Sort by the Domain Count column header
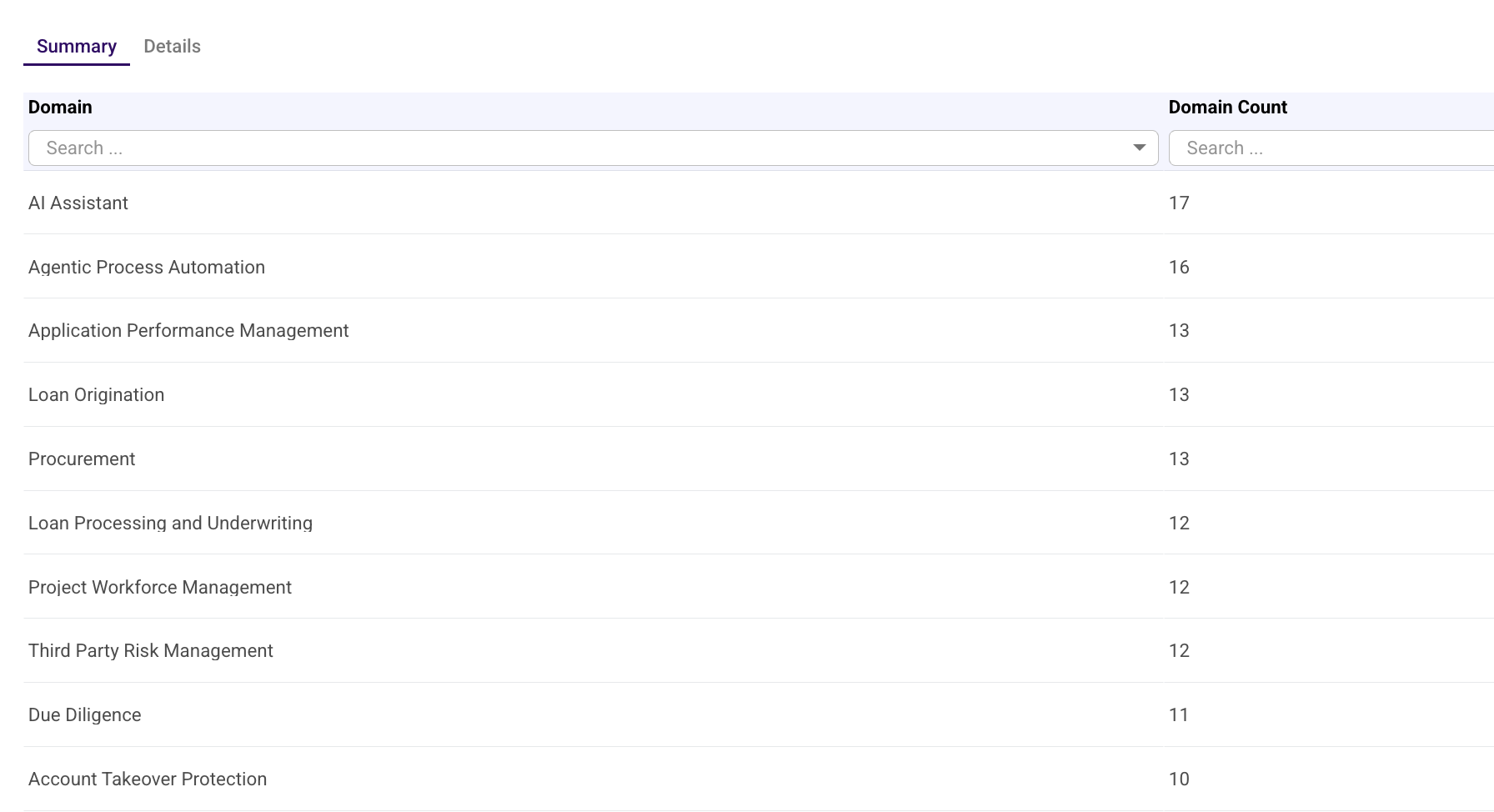This screenshot has width=1494, height=812. pos(1227,108)
